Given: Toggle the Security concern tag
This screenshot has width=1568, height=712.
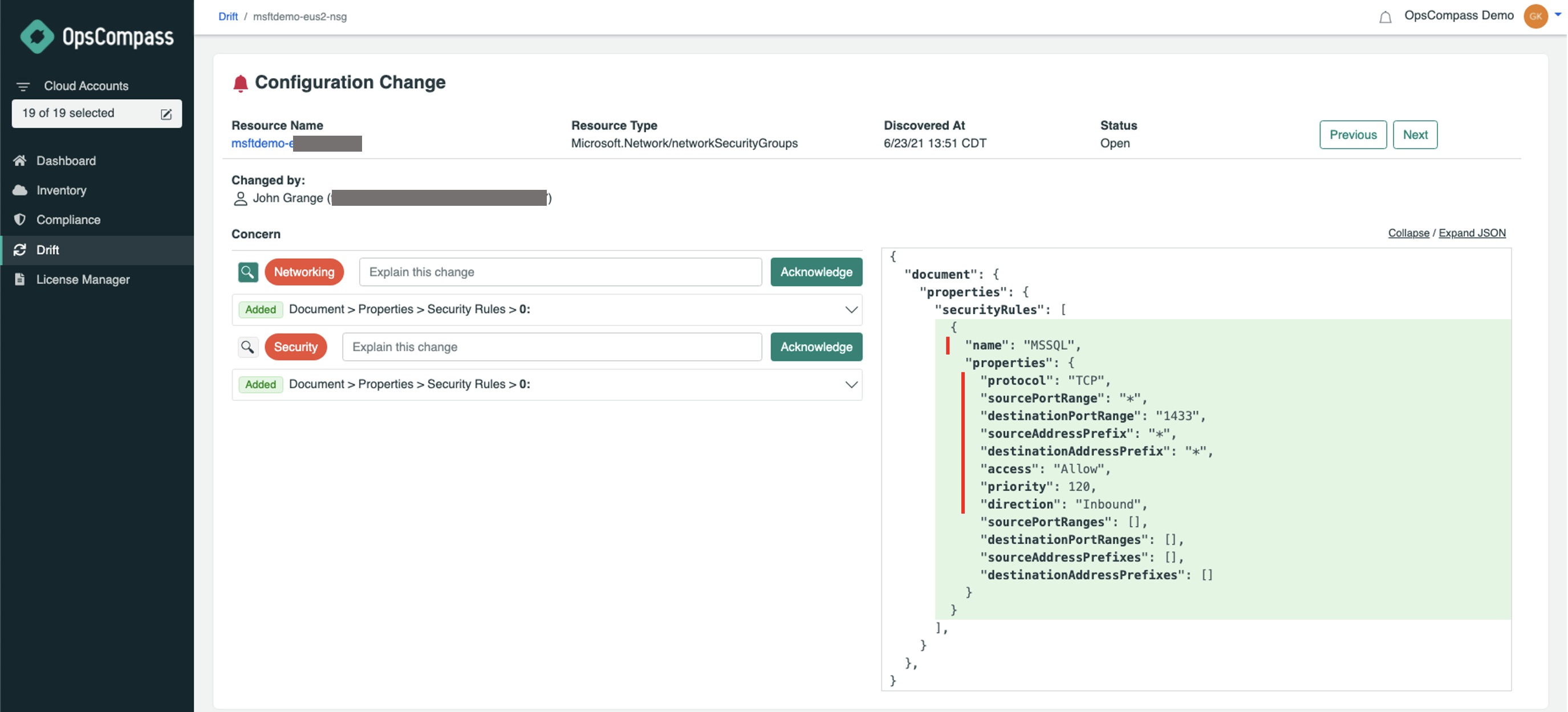Looking at the screenshot, I should 295,347.
